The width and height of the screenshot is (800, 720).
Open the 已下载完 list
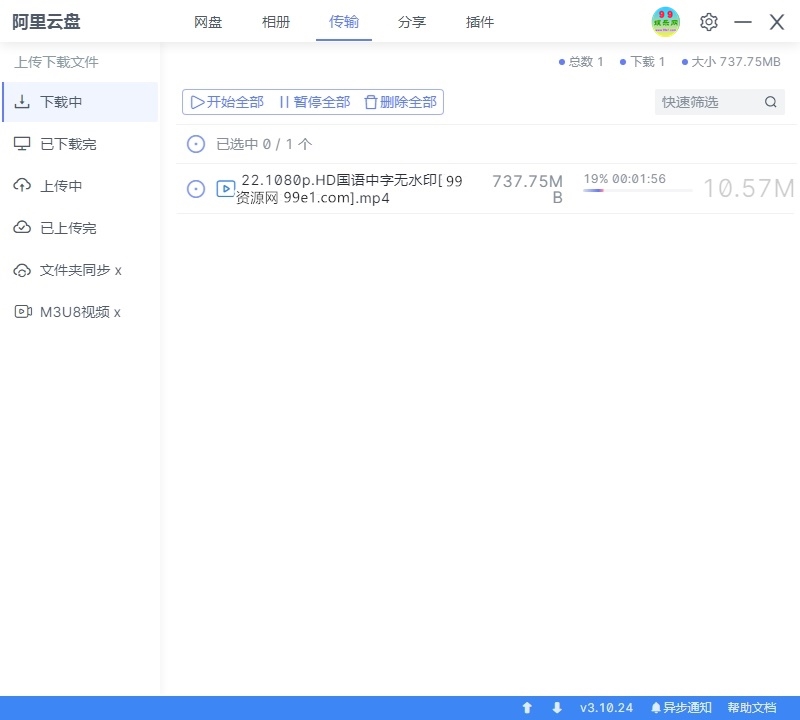[x=80, y=144]
